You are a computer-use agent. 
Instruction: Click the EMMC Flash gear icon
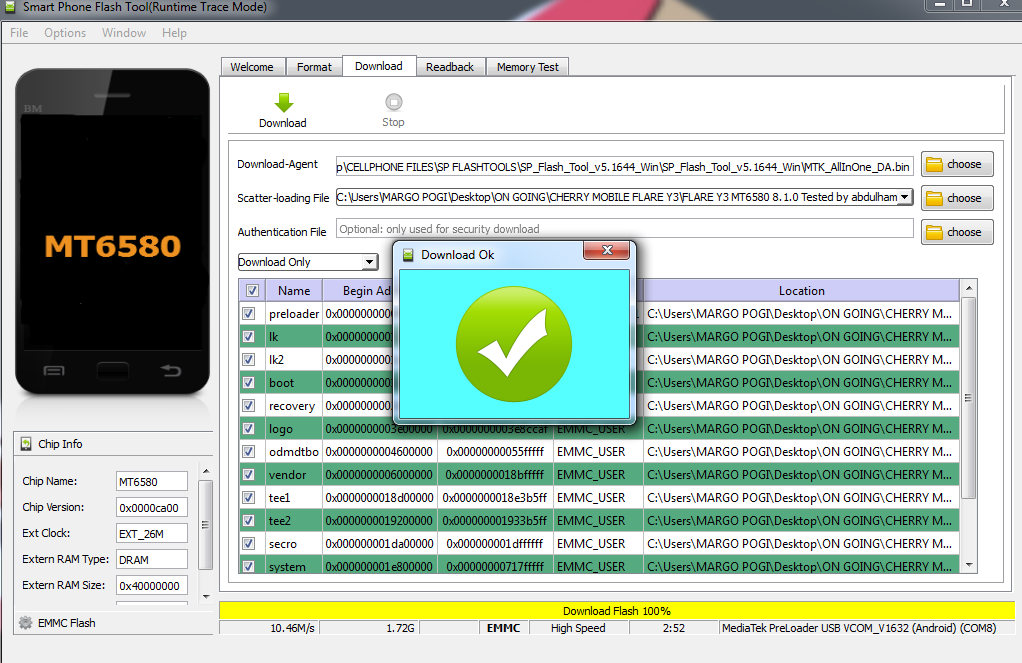coord(25,623)
